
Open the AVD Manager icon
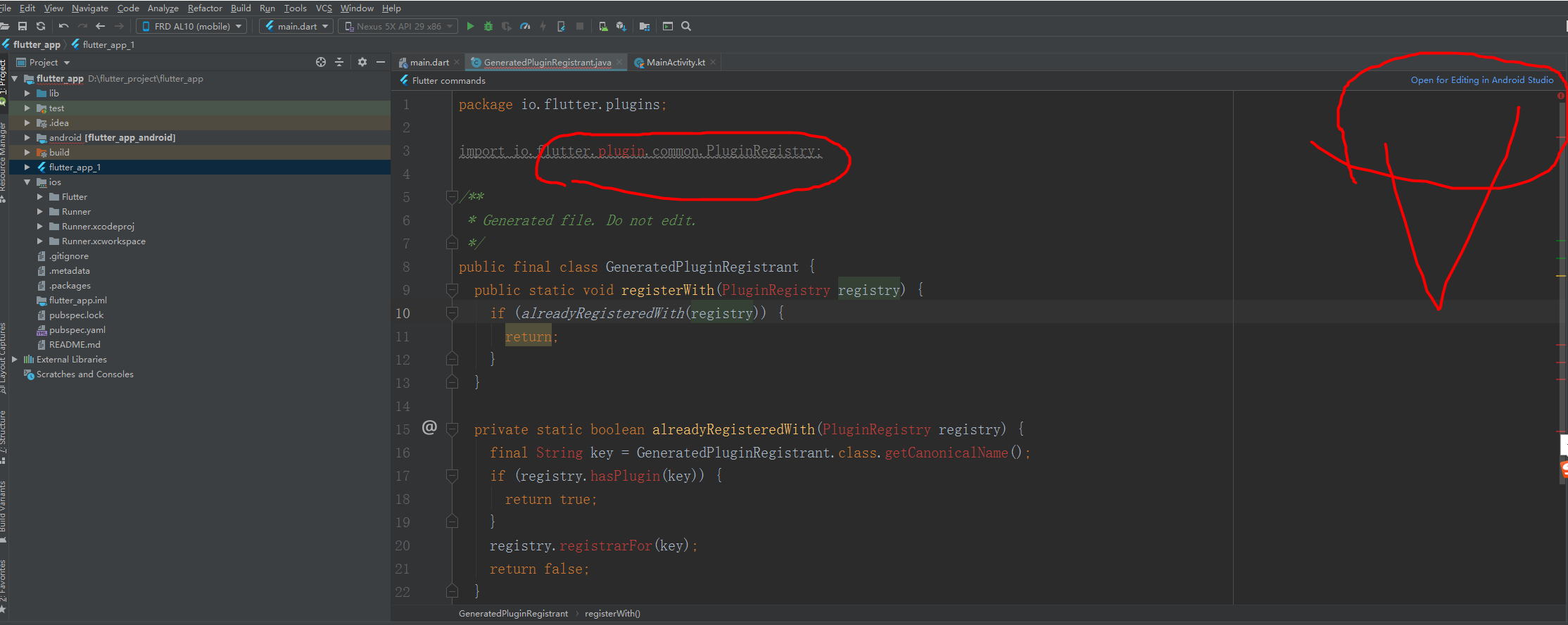(603, 26)
